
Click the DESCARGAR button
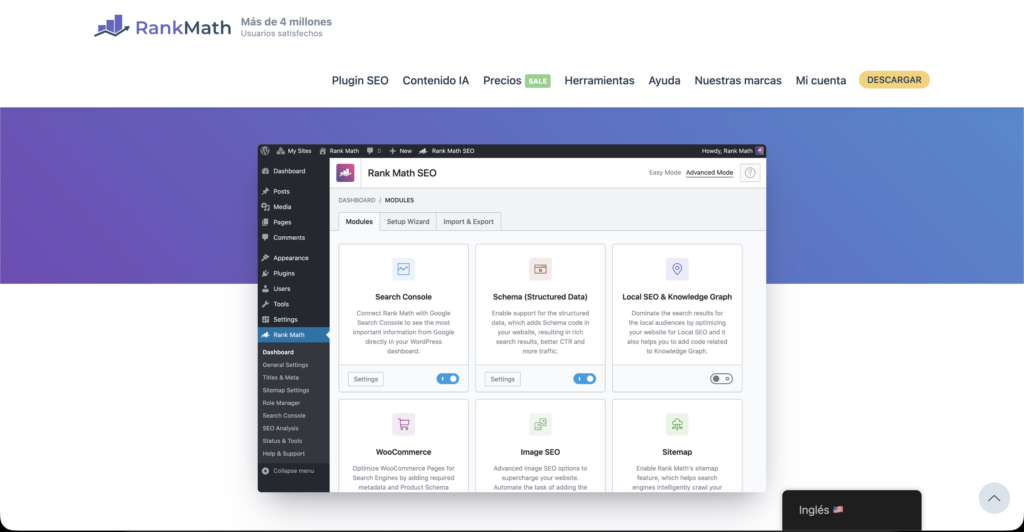(894, 80)
